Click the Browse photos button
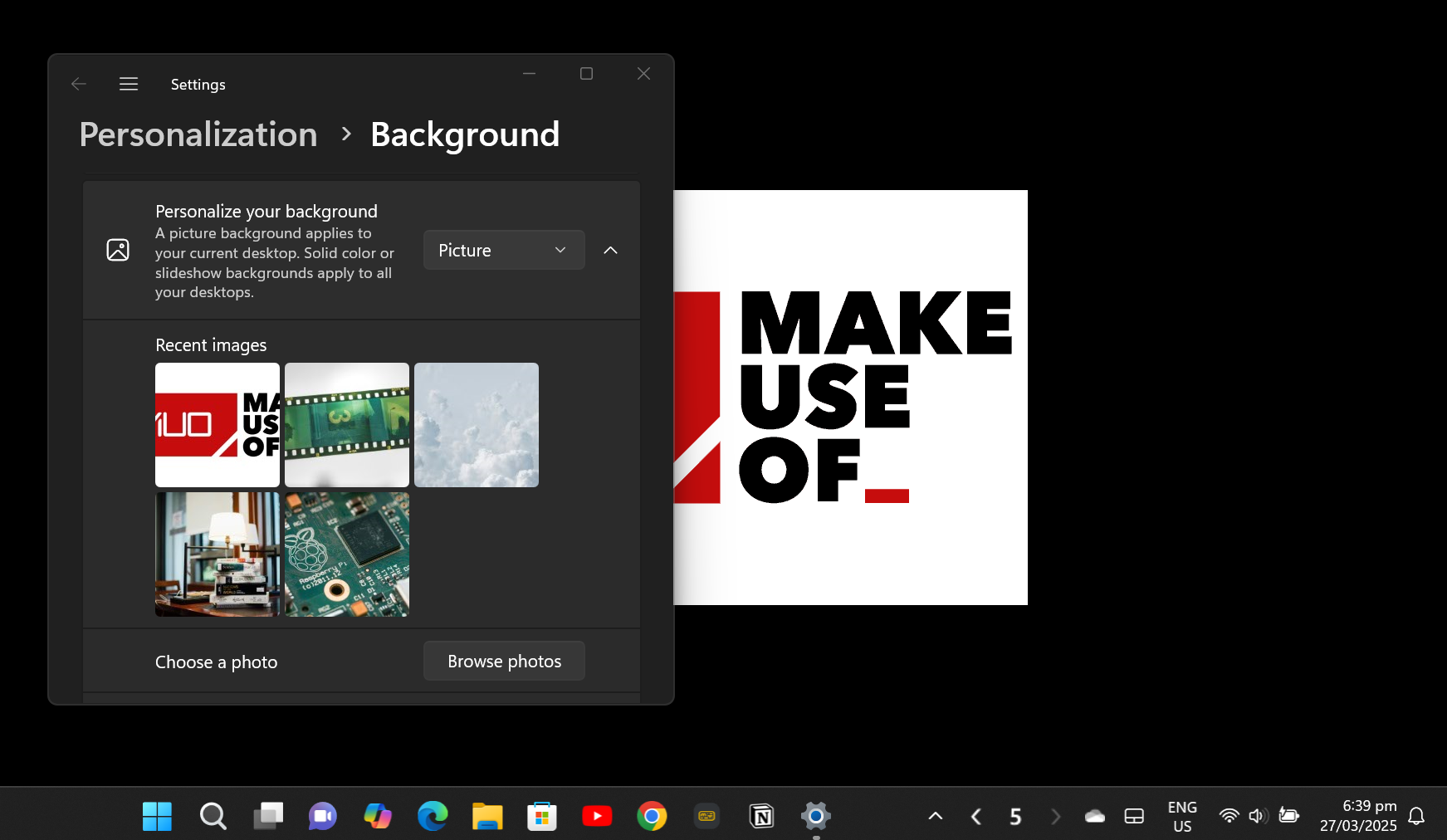Viewport: 1447px width, 840px height. [503, 661]
